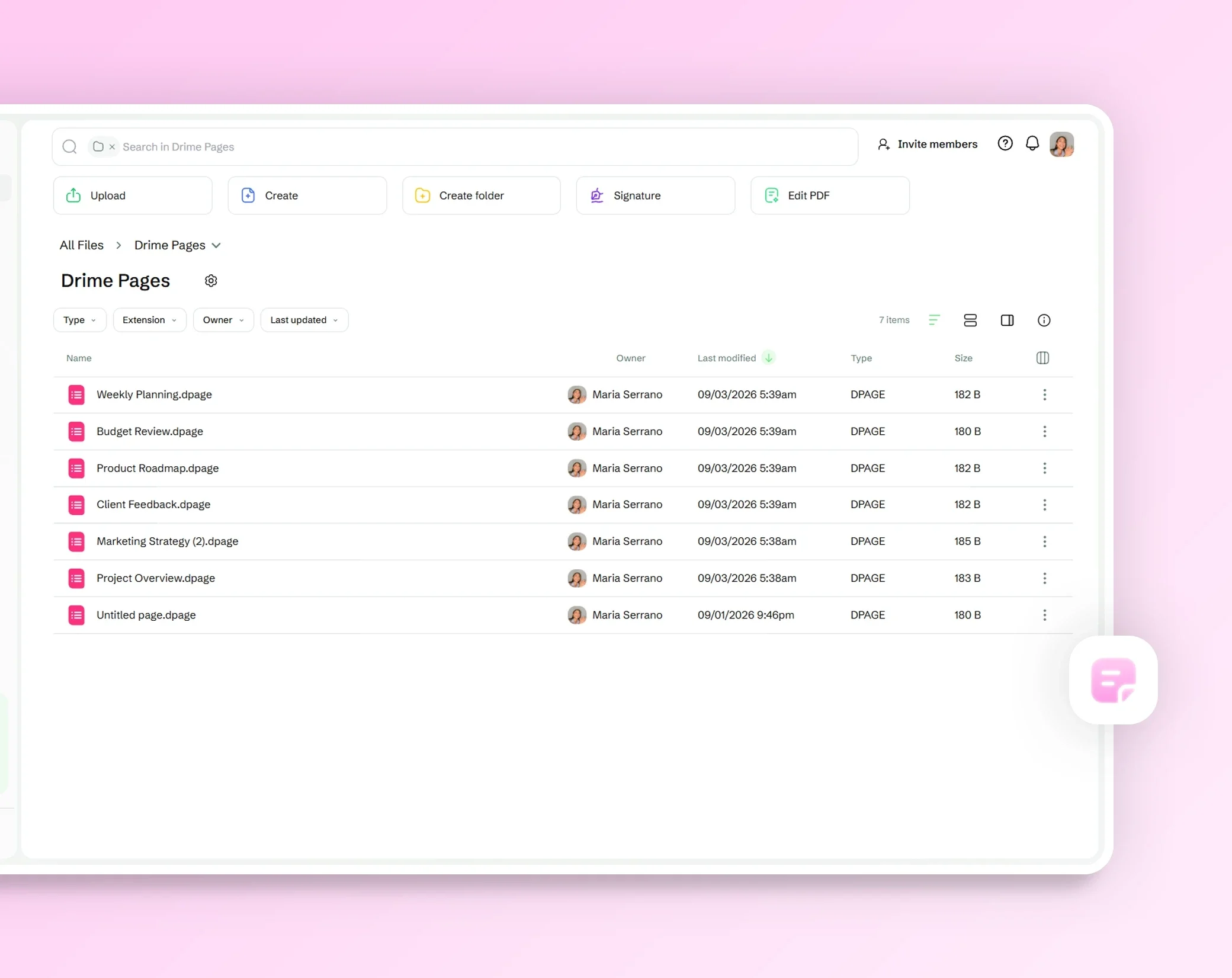Toggle sort direction arrow on Last modified
The image size is (1232, 978).
tap(768, 358)
